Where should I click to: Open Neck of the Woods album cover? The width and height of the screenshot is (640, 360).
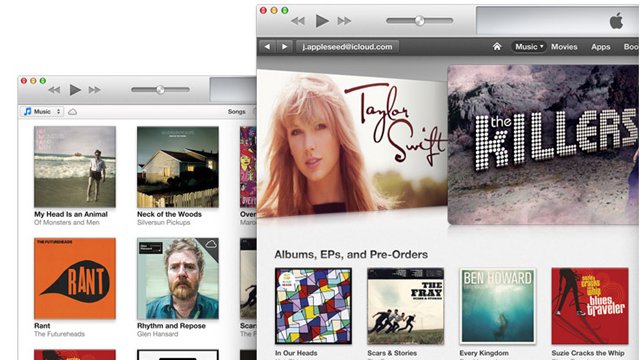tap(178, 167)
